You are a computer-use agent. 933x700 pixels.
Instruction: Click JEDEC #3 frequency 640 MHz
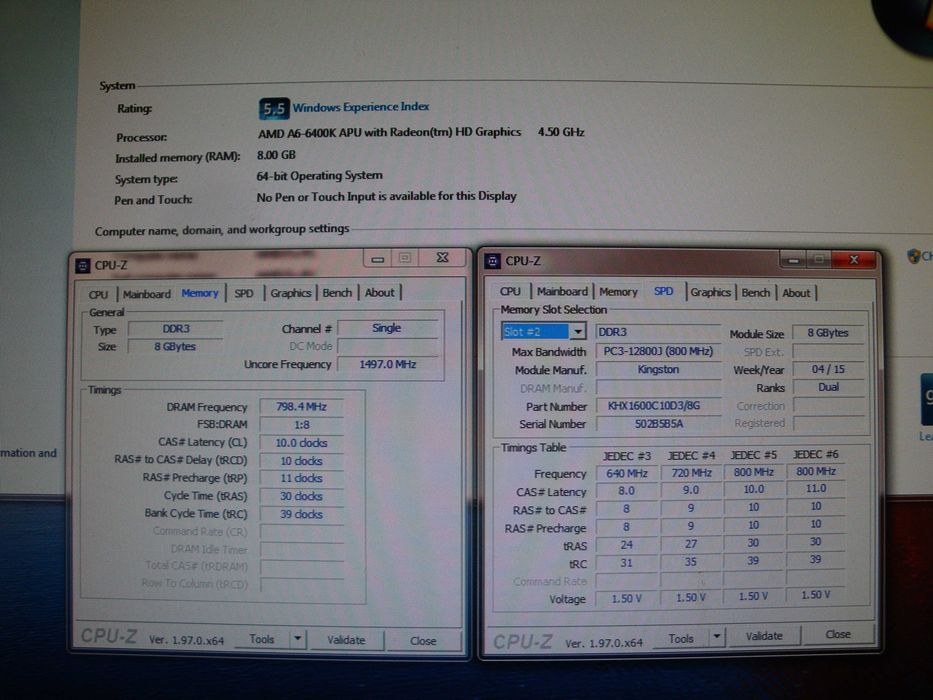pos(627,474)
